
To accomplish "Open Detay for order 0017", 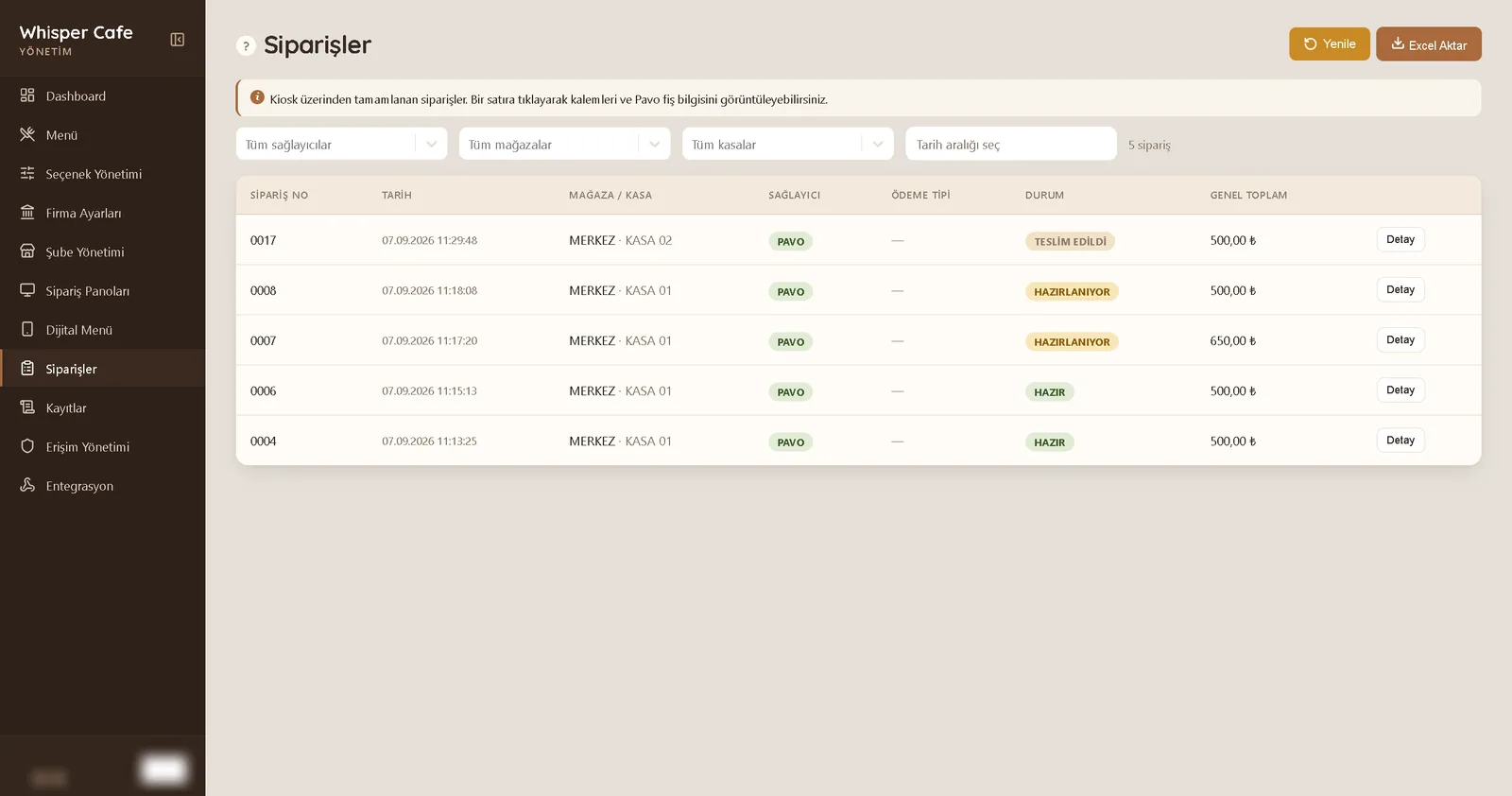I will [1400, 239].
